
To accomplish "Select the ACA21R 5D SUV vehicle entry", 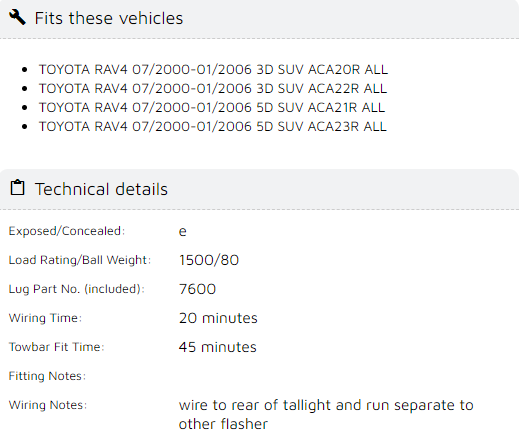I will coord(212,107).
